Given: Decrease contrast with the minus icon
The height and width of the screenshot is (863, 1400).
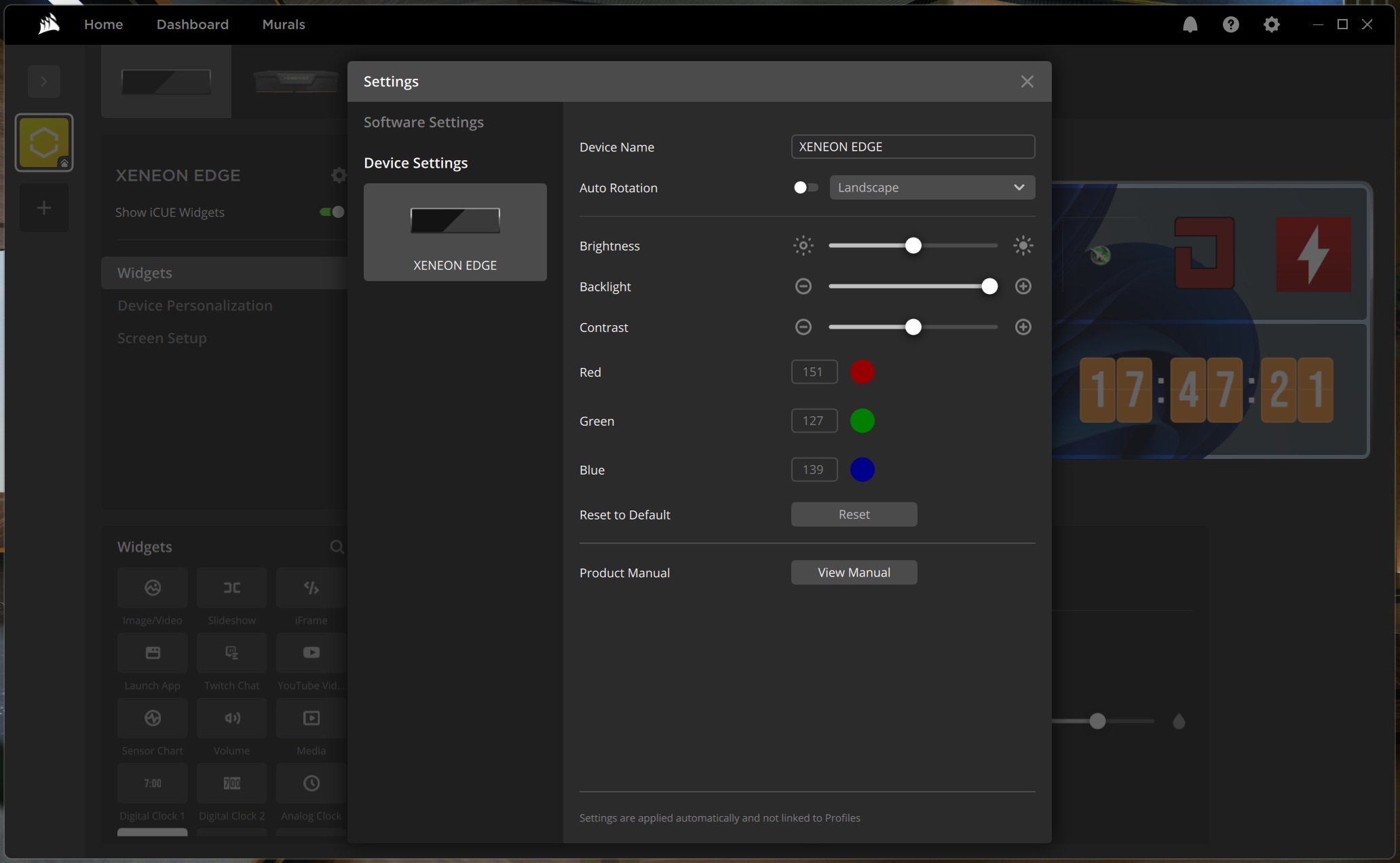Looking at the screenshot, I should click(803, 327).
